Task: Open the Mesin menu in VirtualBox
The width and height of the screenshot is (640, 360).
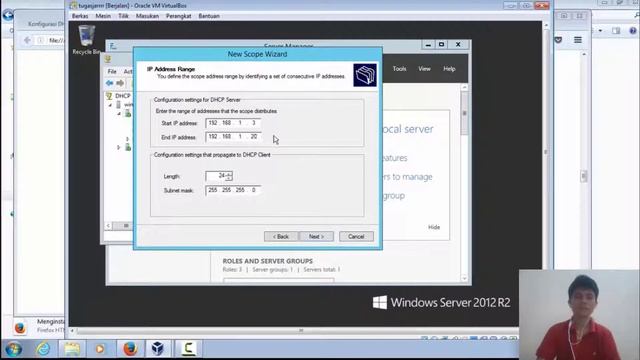Action: tap(103, 16)
